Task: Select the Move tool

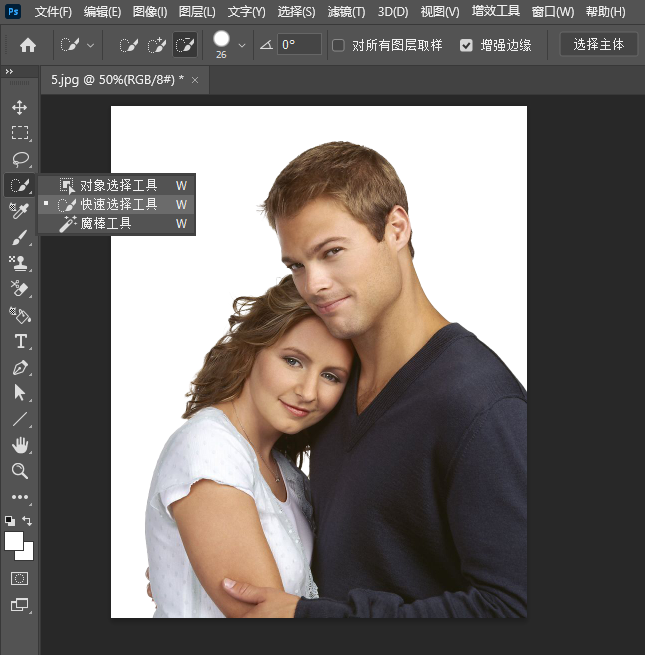Action: pyautogui.click(x=20, y=107)
